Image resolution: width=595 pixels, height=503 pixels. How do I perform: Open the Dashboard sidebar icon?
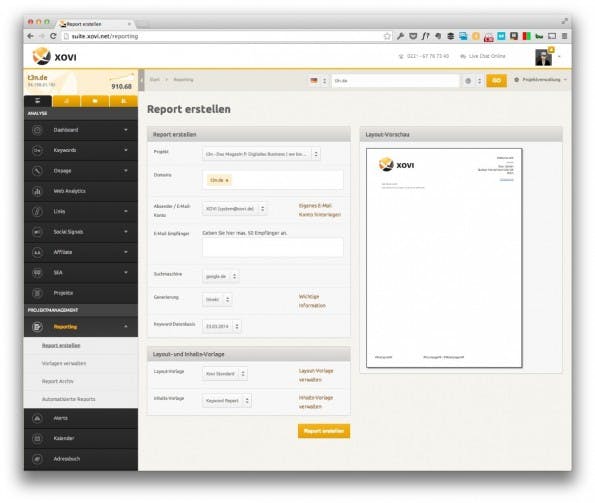click(37, 130)
